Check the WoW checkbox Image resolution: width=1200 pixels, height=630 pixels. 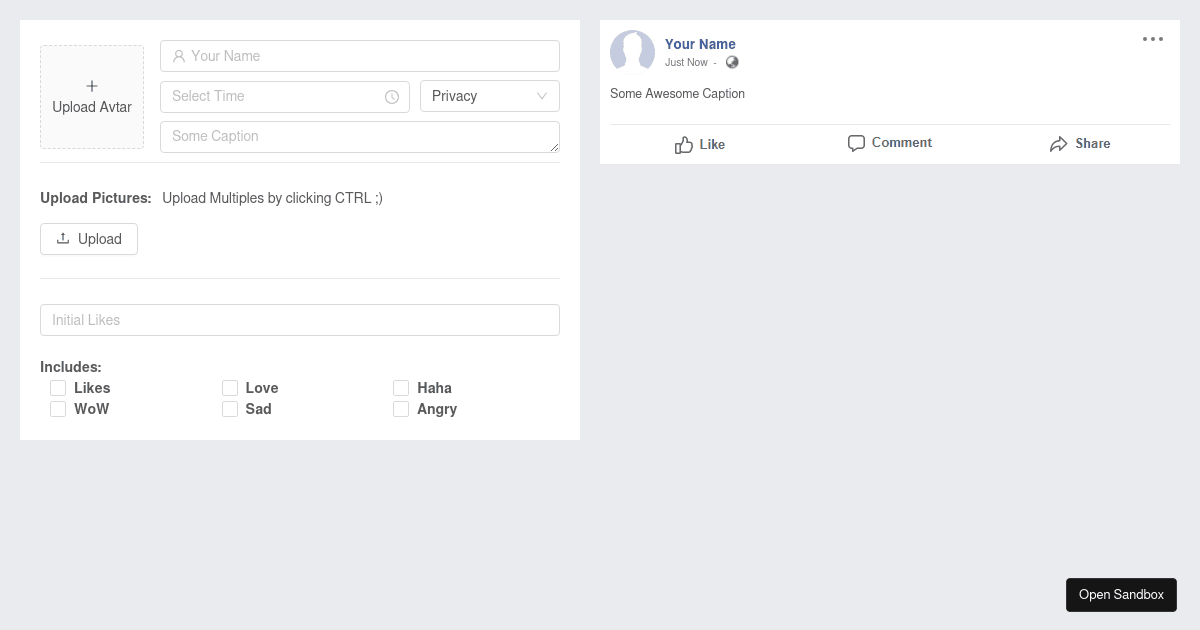coord(57,408)
